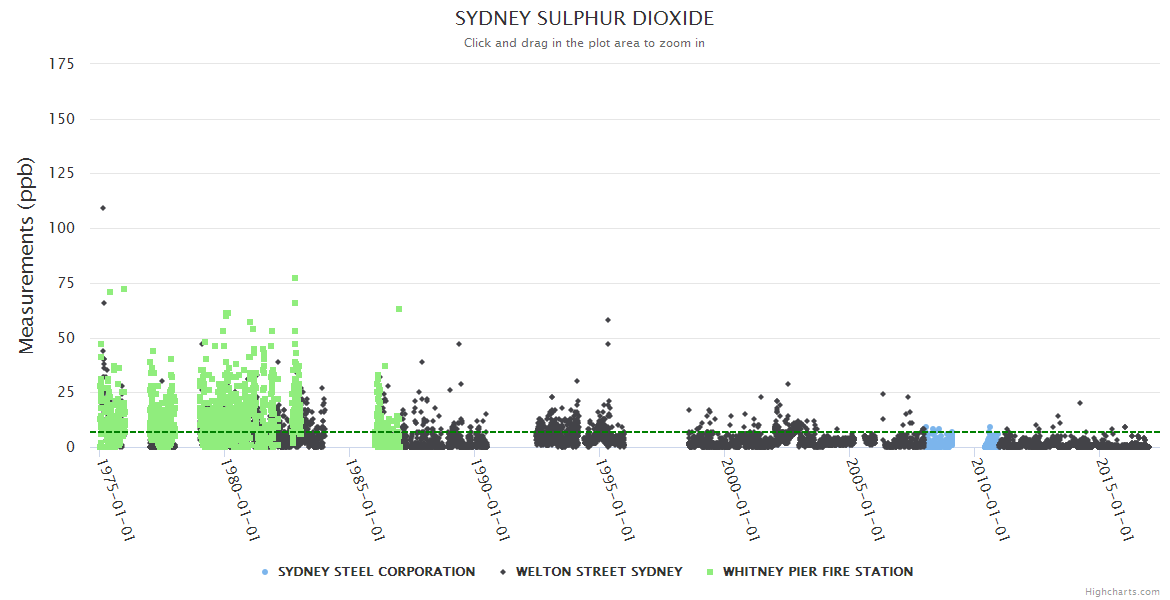Toggle the SYDNEY STEEL CORPORATION series label
Viewport: 1170px width, 600px height.
pyautogui.click(x=376, y=572)
